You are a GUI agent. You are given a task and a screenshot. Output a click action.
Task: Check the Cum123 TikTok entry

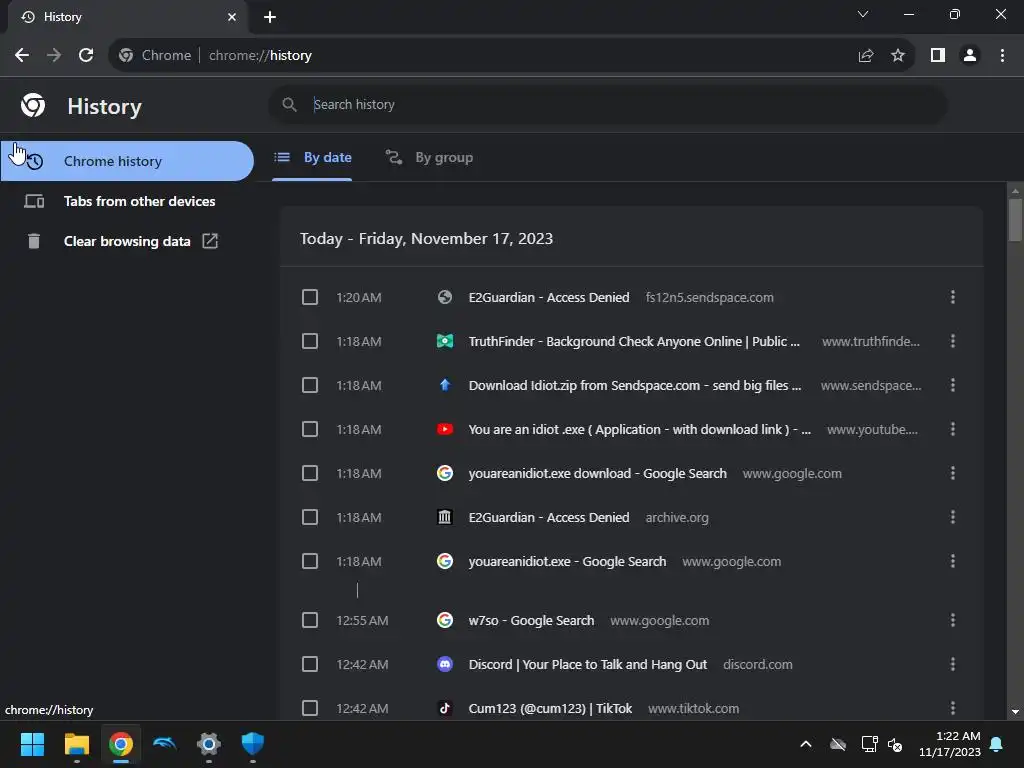(x=310, y=708)
